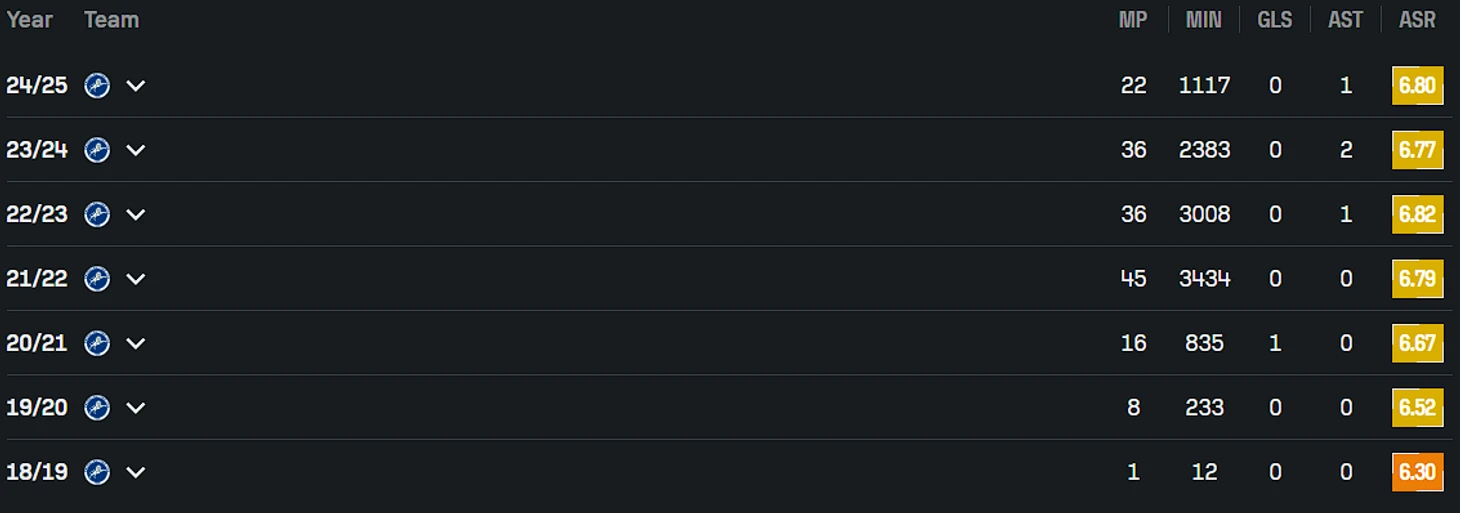Click the orange 6.30 rating badge
1460x513 pixels.
coord(1417,472)
